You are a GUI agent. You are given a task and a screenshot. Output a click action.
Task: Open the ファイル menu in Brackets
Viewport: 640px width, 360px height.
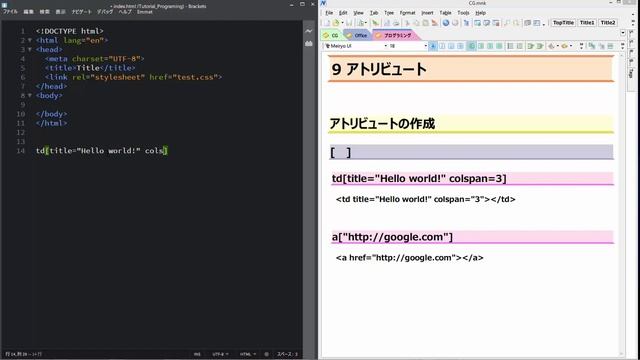pos(10,12)
